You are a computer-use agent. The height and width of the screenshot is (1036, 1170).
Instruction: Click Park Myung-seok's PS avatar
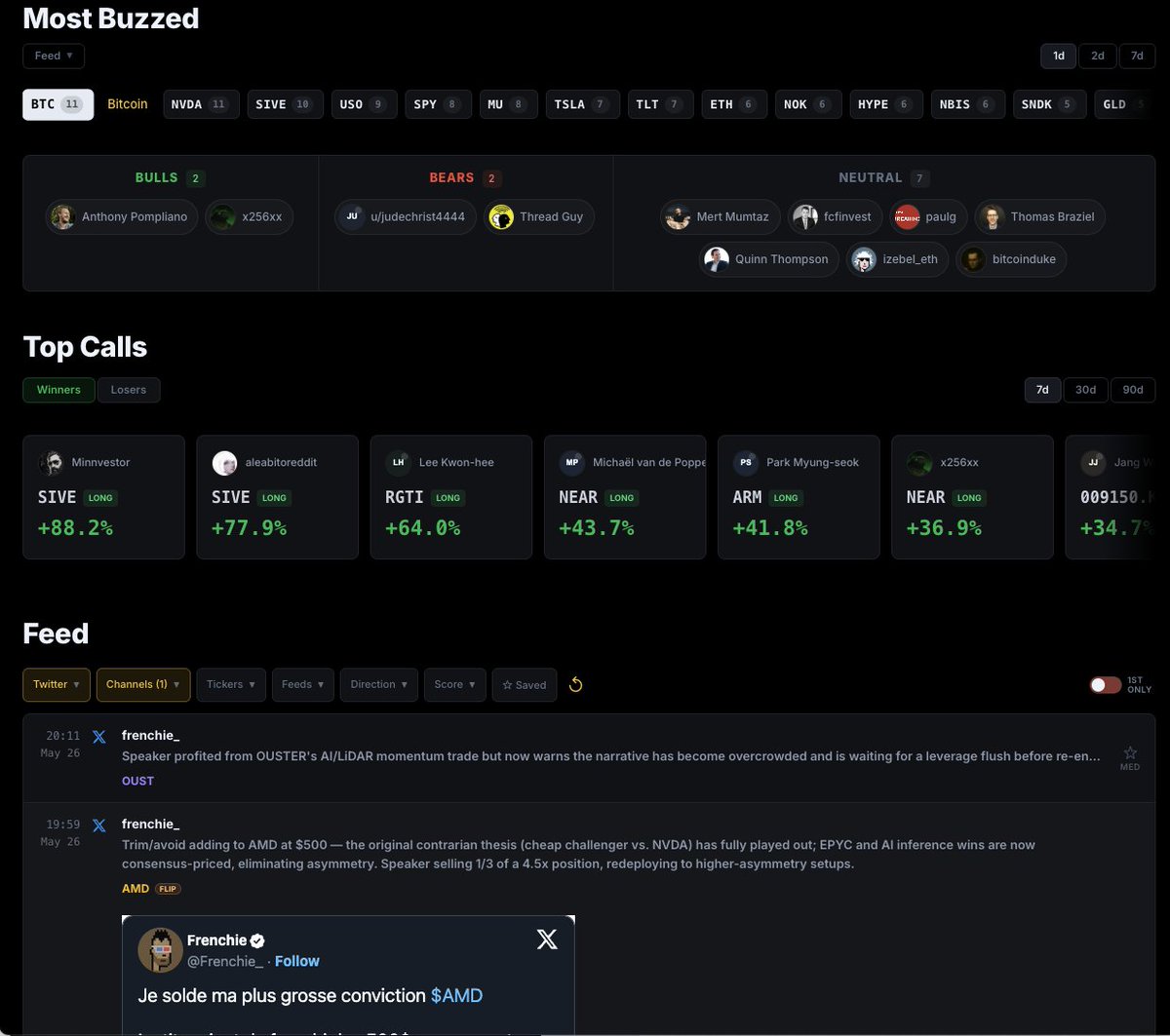745,463
